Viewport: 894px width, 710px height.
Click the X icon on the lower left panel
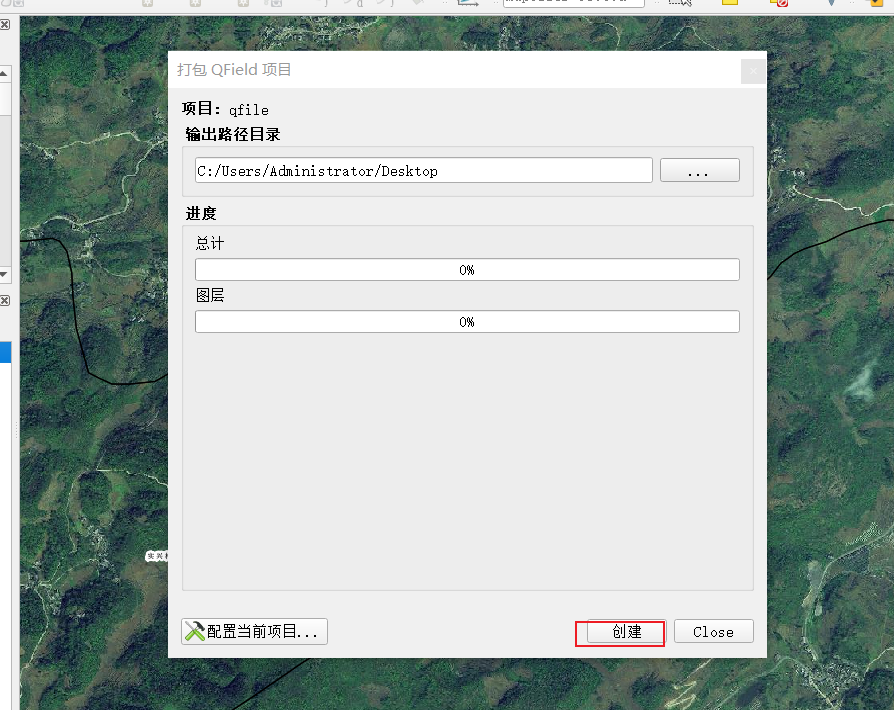[x=5, y=299]
